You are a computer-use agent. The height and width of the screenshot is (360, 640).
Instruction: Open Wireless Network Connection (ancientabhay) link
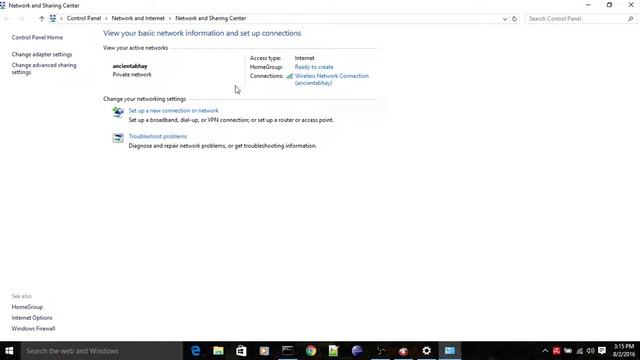click(x=331, y=79)
